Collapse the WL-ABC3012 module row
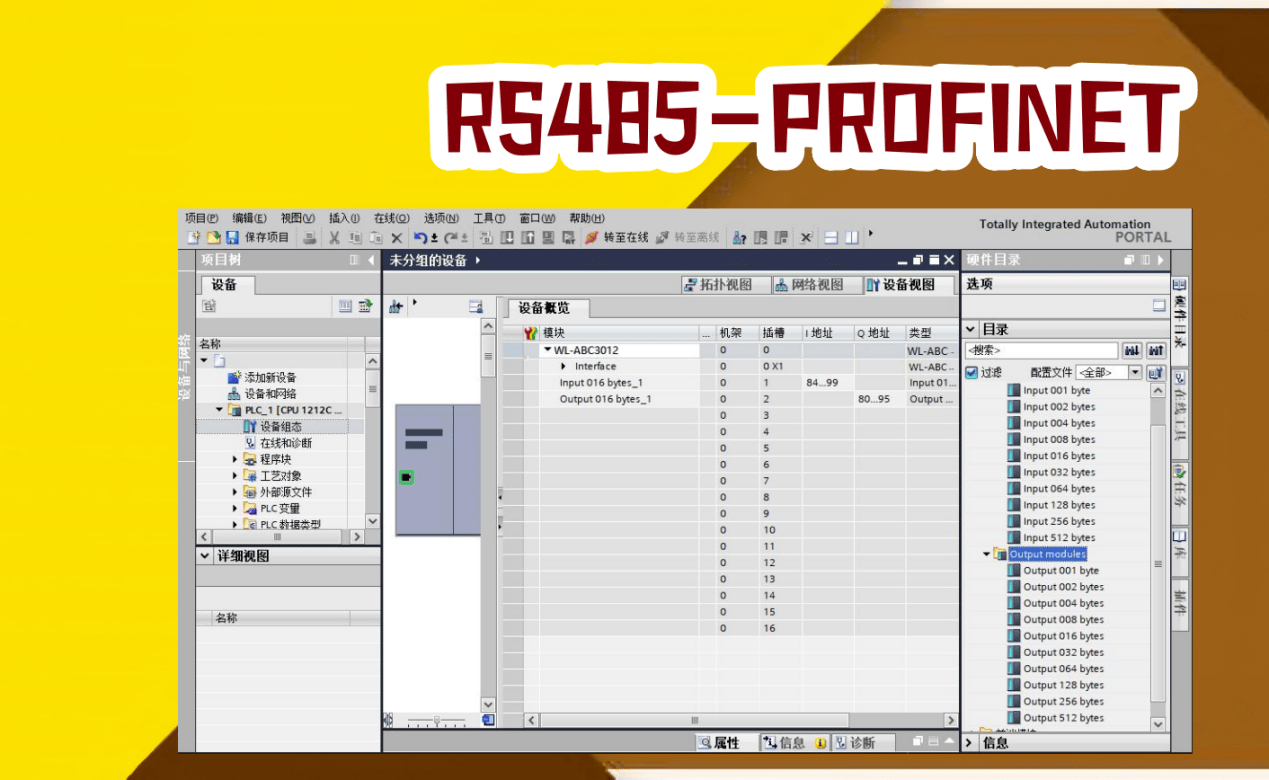 tap(547, 350)
